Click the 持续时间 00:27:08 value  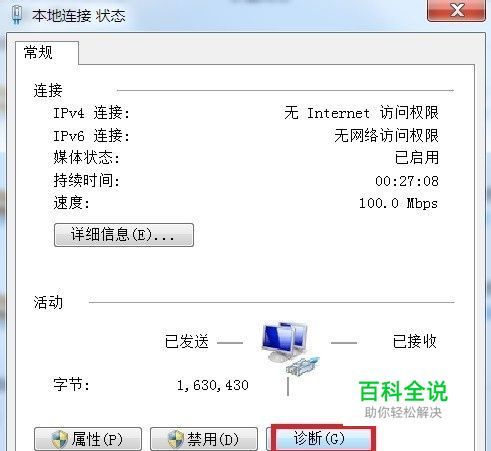pos(407,181)
